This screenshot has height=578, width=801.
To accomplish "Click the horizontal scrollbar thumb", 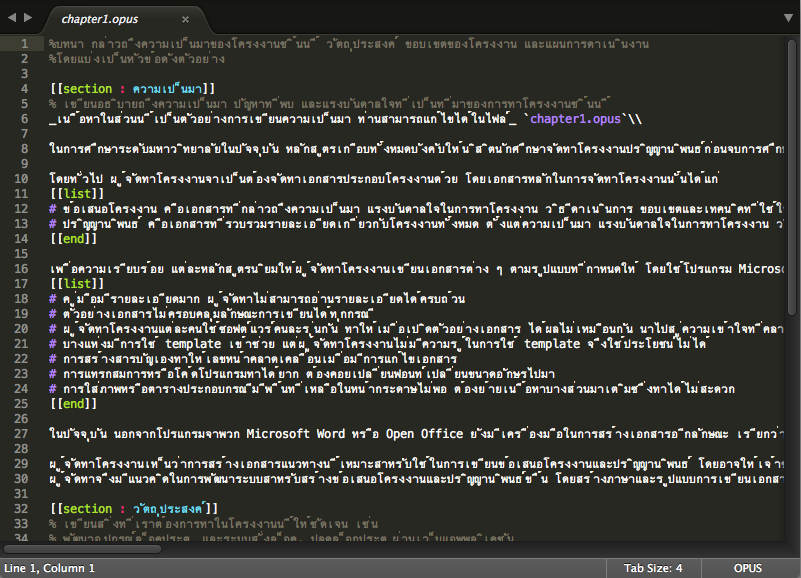I will click(82, 548).
